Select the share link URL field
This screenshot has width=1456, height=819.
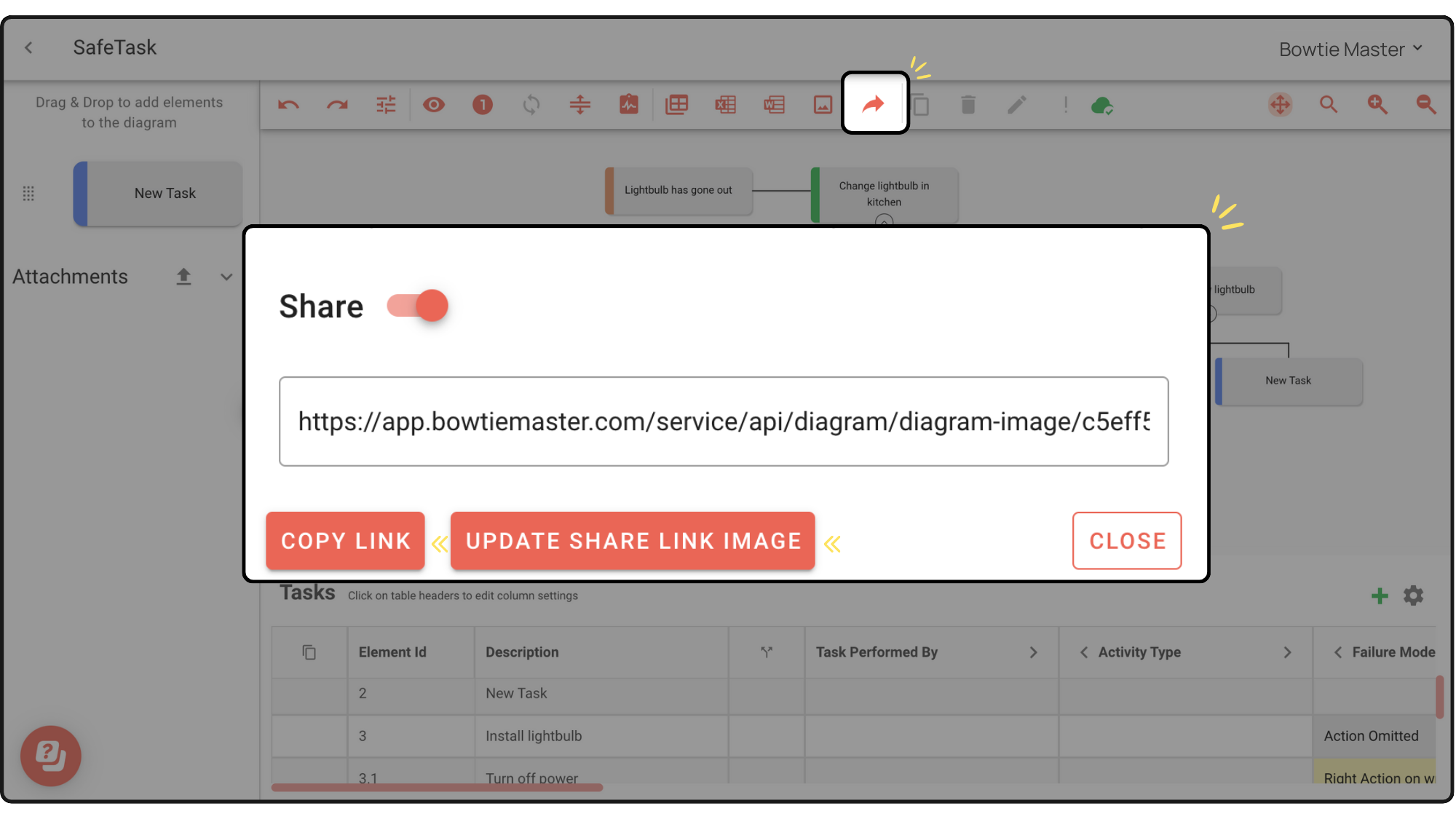tap(724, 422)
